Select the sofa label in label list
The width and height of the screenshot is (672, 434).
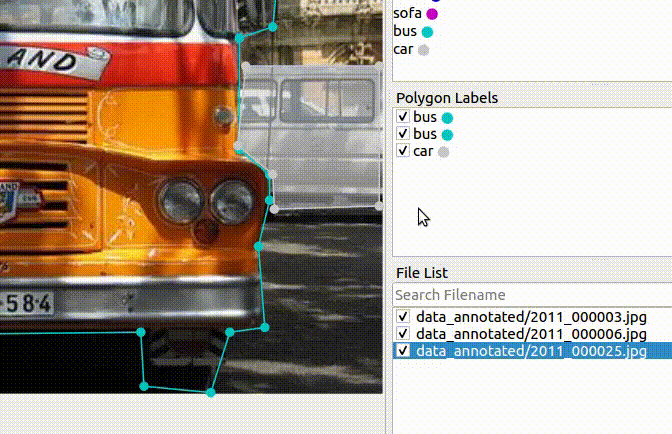pos(407,13)
